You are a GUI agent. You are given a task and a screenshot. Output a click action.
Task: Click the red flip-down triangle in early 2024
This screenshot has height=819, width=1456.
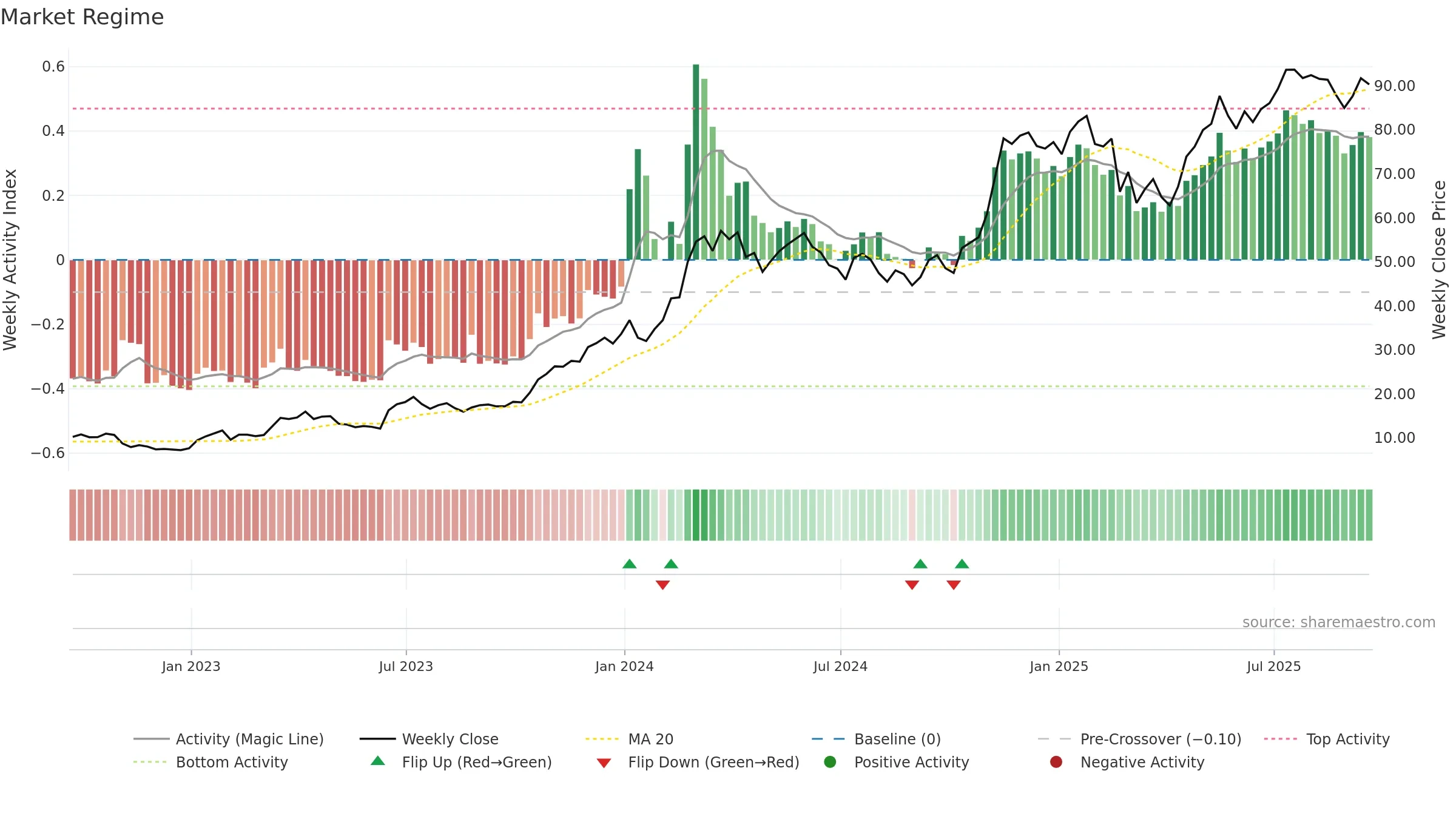(x=662, y=585)
